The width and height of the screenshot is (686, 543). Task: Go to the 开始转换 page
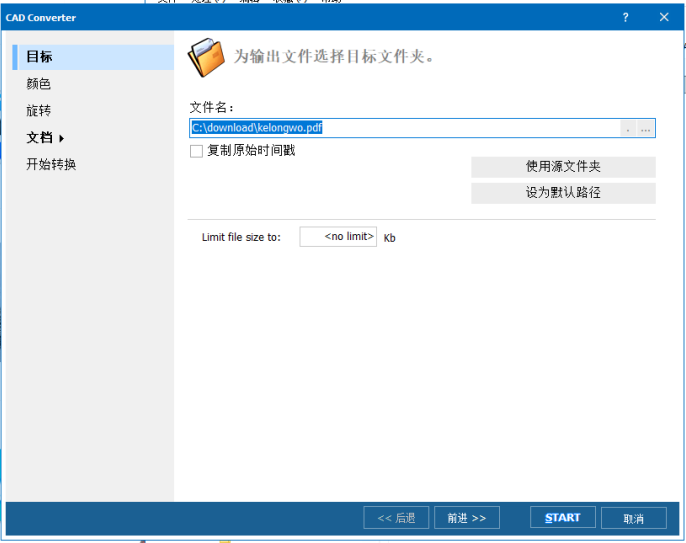click(x=51, y=165)
